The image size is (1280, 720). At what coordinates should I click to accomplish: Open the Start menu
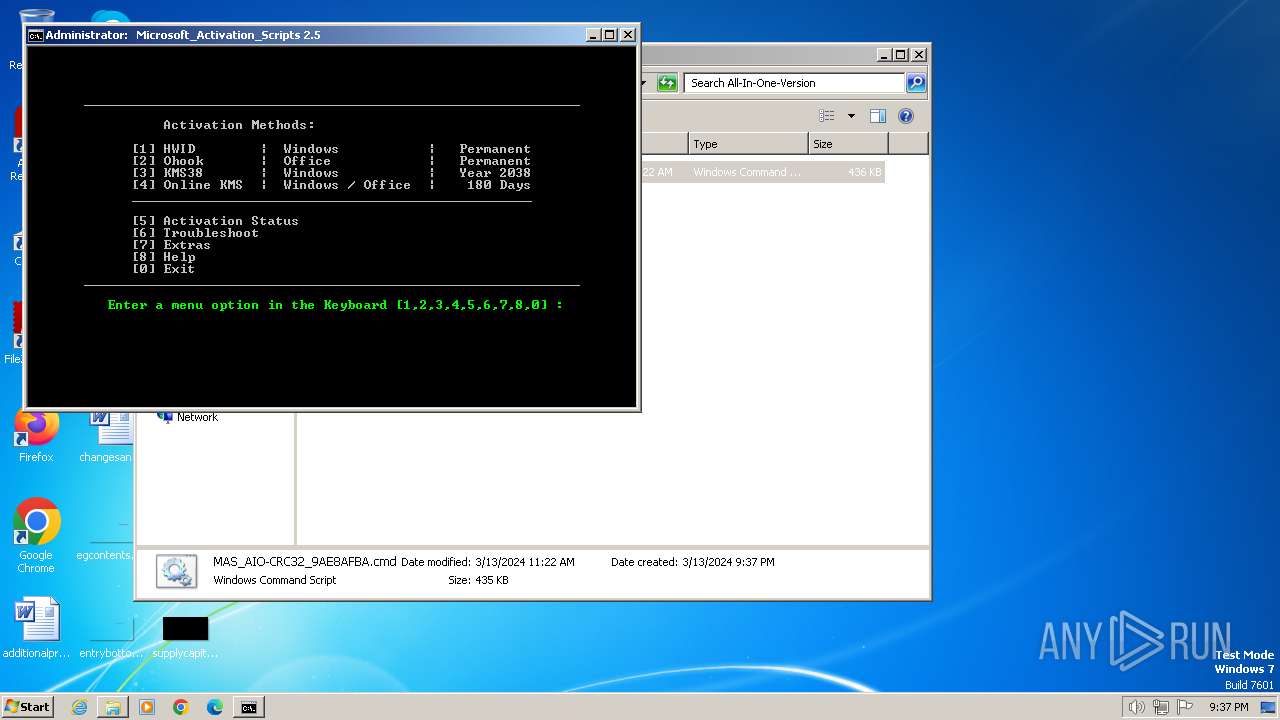click(x=28, y=706)
